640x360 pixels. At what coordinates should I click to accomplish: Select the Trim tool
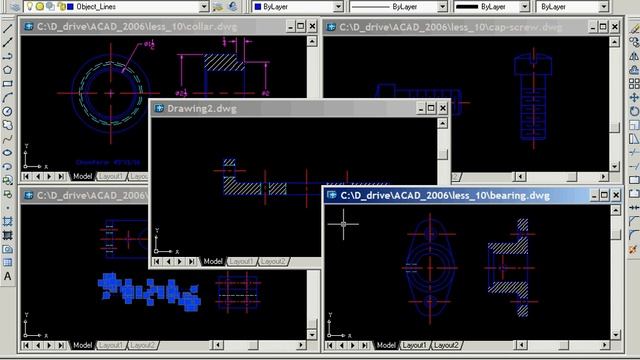[x=634, y=153]
